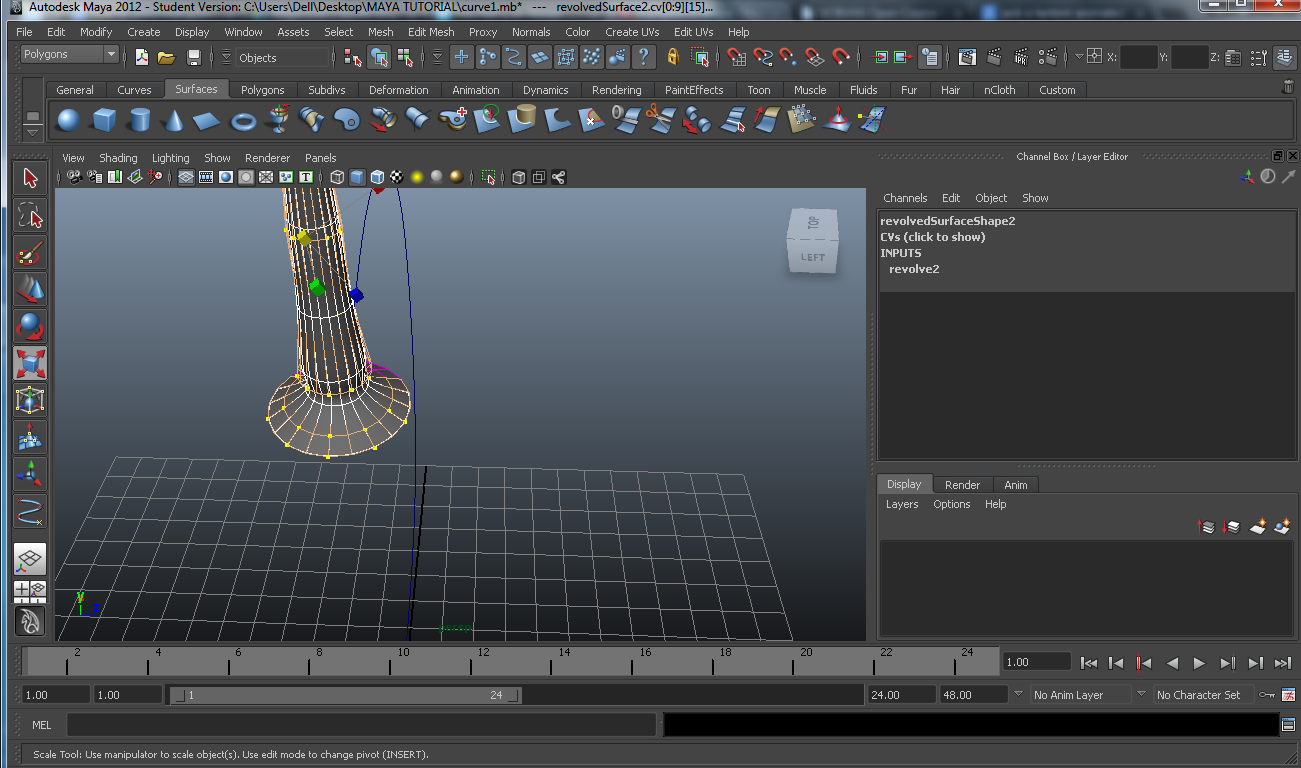Click the Sculpt Geometry shelf icon
This screenshot has height=768, width=1301.
coord(837,121)
